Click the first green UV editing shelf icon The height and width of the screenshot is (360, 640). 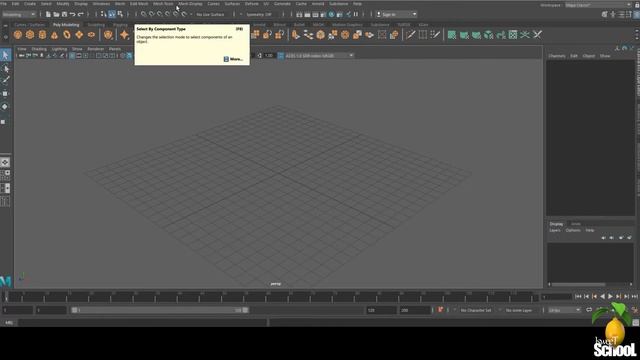(451, 35)
